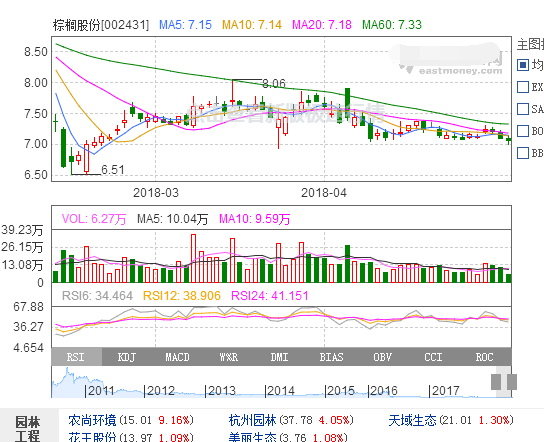Enable the EX indicator checkbox
The height and width of the screenshot is (442, 544).
click(x=523, y=87)
